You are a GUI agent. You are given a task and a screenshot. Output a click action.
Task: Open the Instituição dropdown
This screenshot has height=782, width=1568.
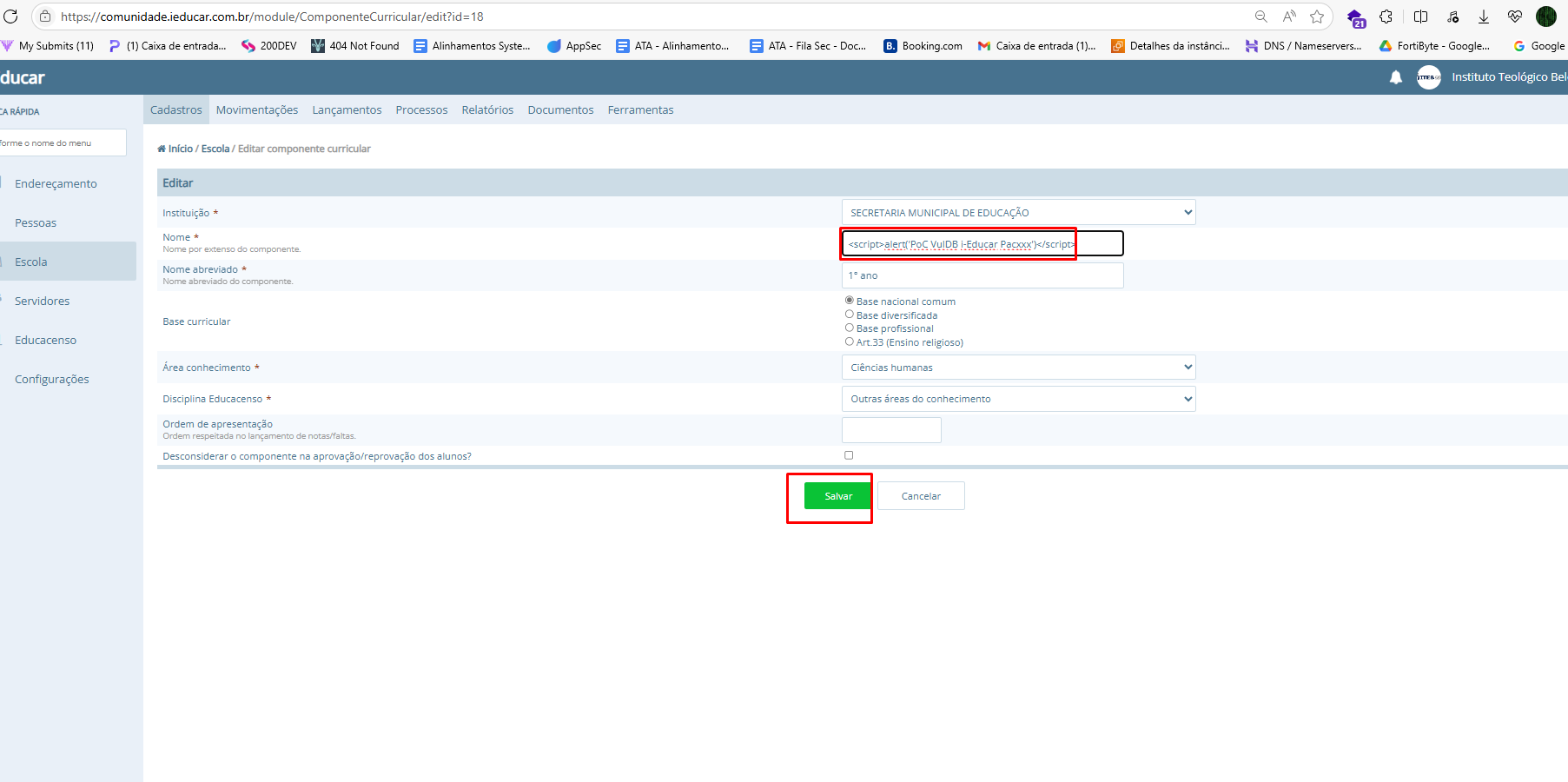pos(1018,212)
